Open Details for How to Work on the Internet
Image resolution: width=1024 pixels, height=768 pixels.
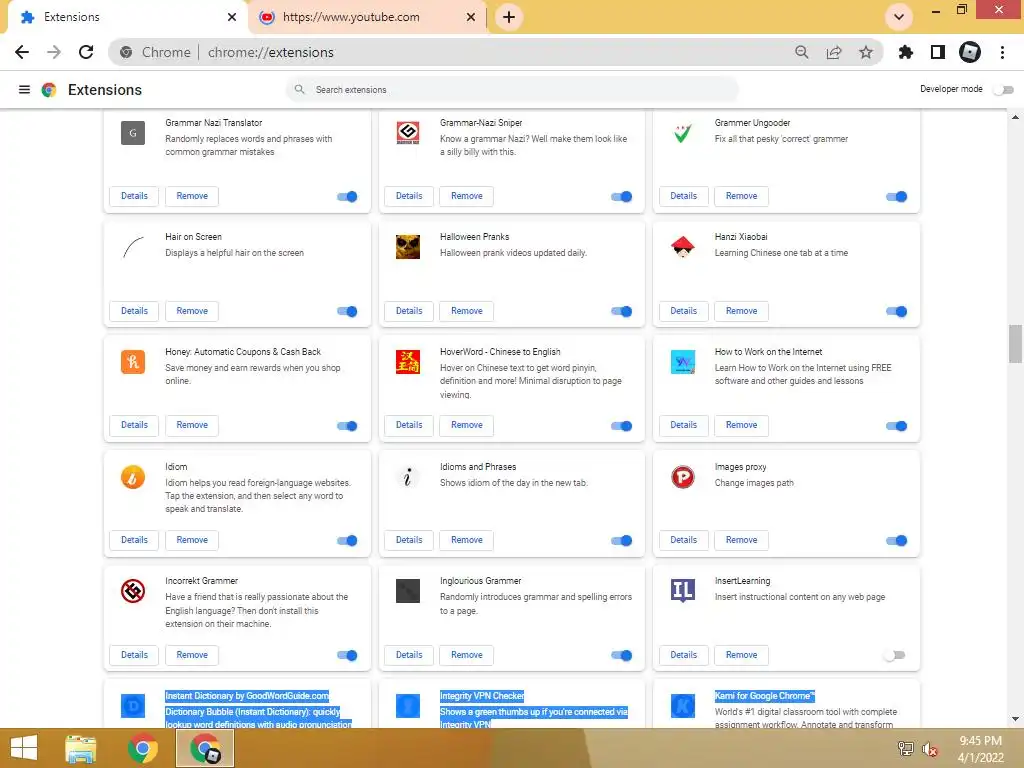pyautogui.click(x=683, y=425)
